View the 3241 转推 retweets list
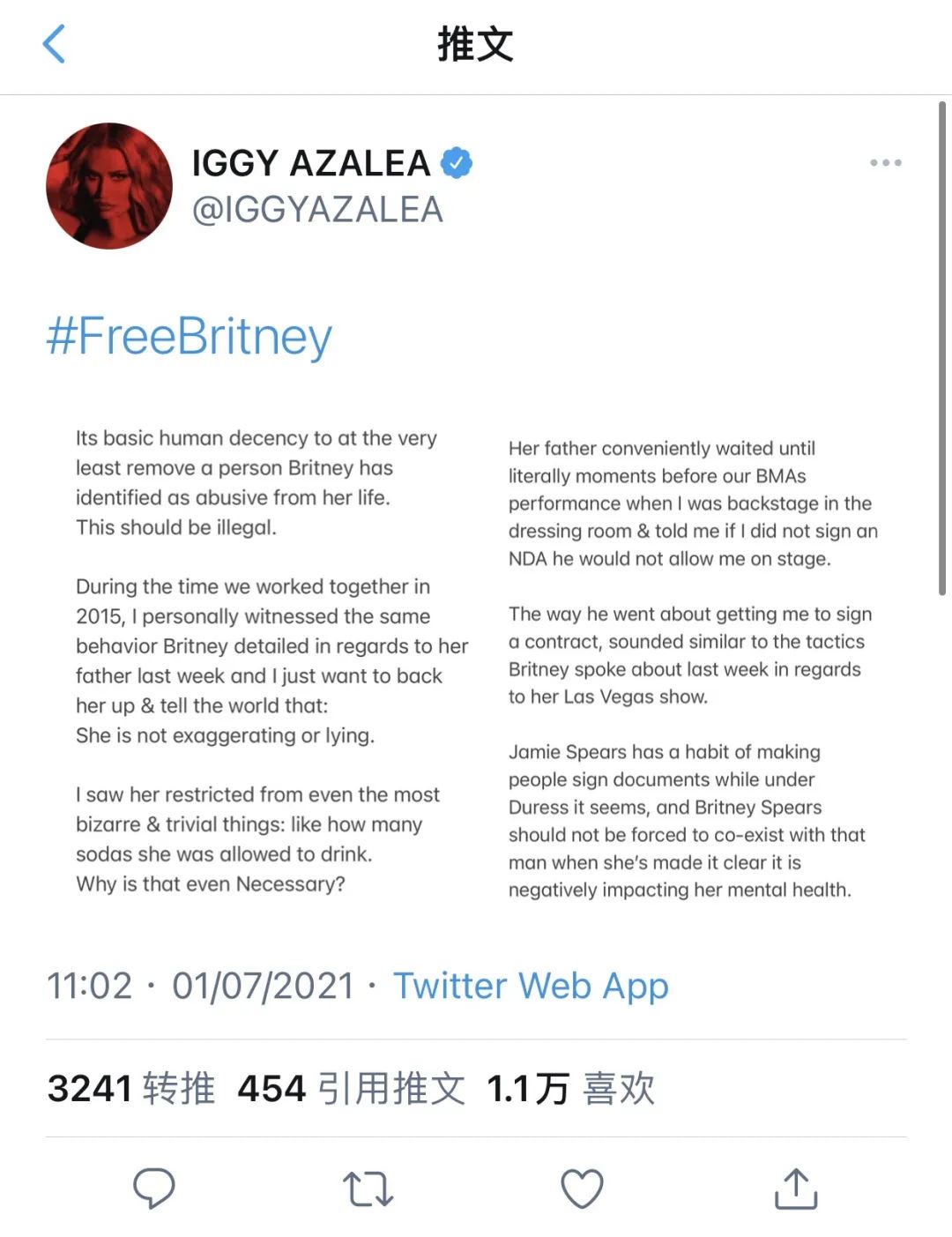Image resolution: width=952 pixels, height=1237 pixels. tap(131, 1089)
